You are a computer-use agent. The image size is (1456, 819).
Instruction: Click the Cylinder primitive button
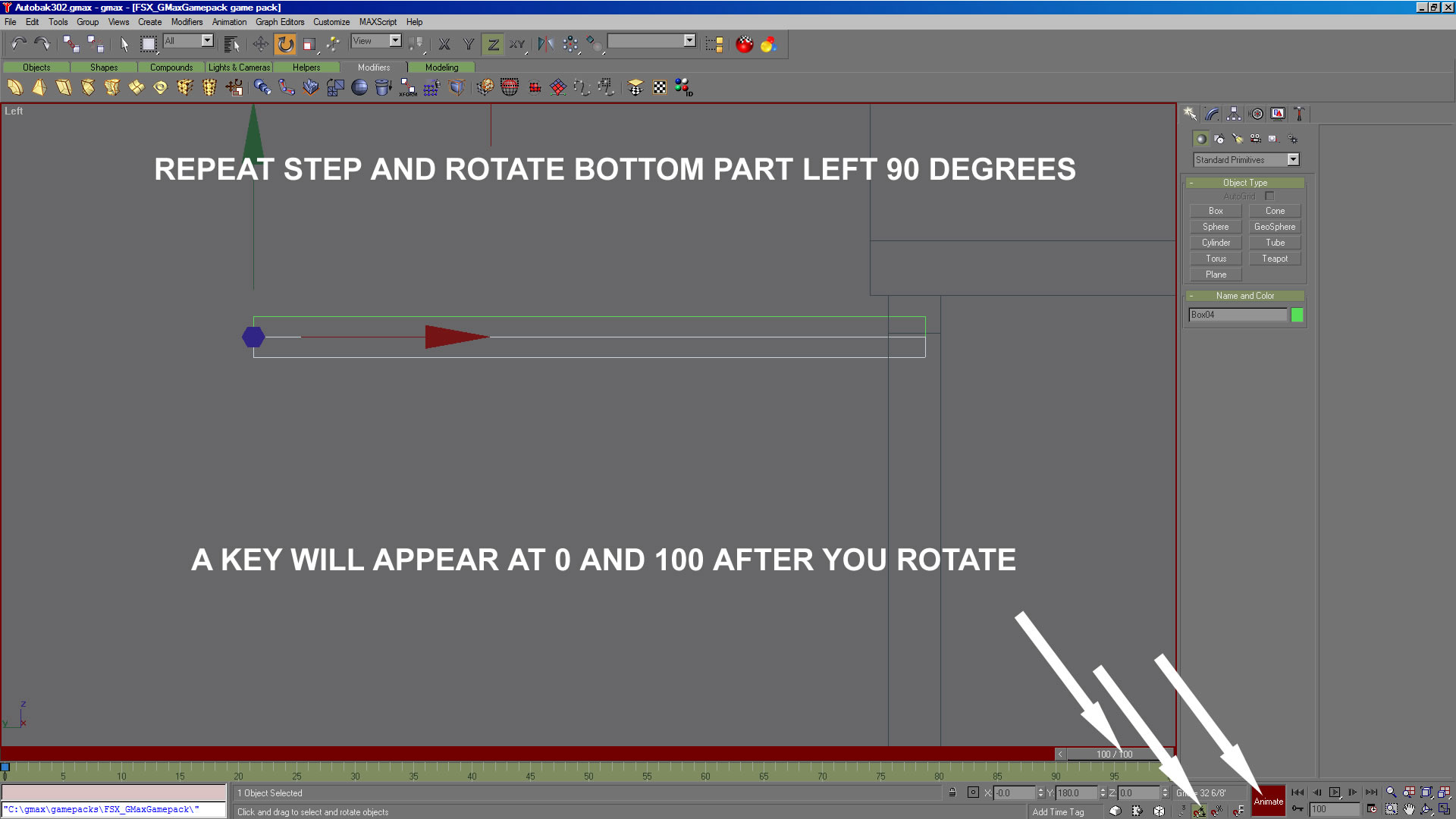[x=1216, y=243]
